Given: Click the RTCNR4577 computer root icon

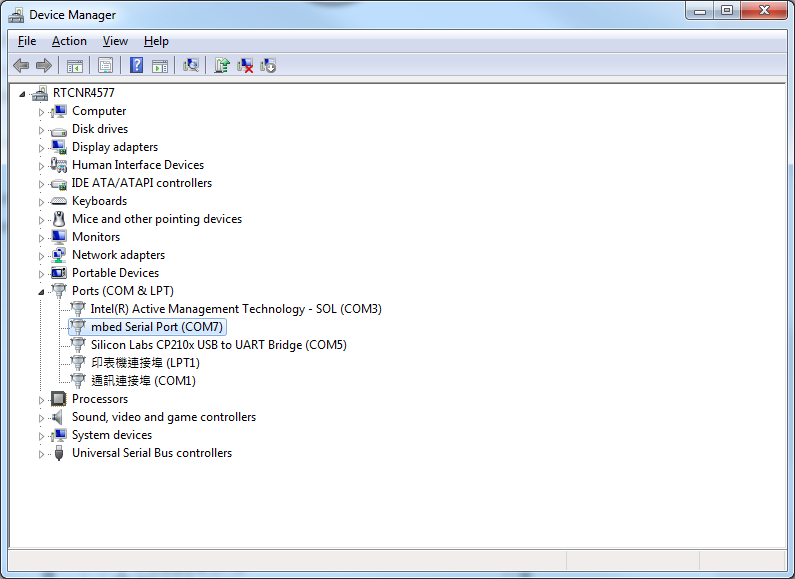Looking at the screenshot, I should tap(40, 93).
